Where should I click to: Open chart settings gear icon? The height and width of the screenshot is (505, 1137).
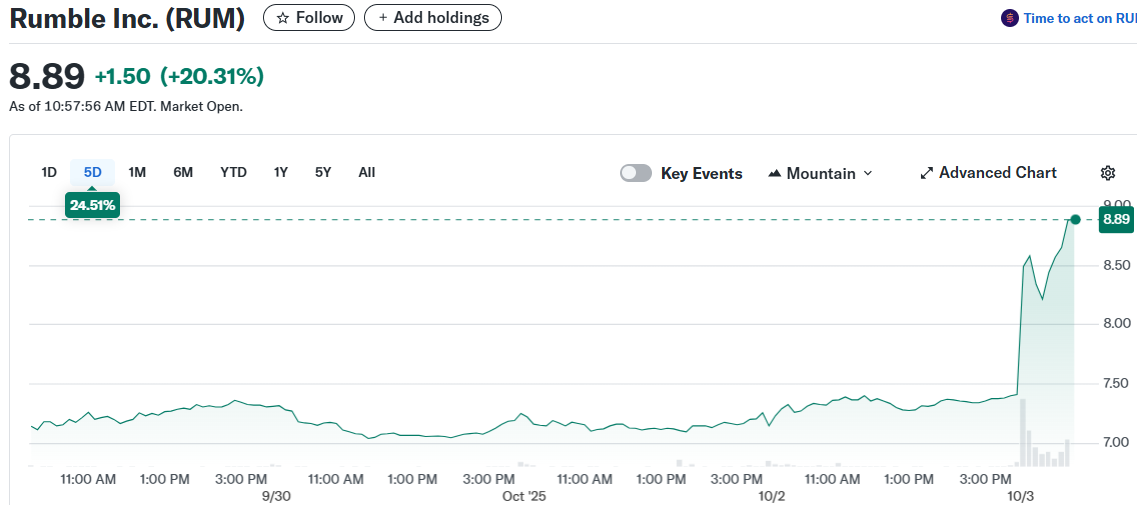click(x=1107, y=173)
